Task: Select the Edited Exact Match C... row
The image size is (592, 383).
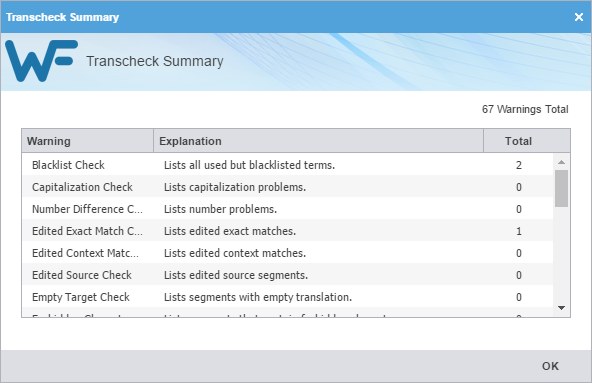Action: [x=288, y=231]
